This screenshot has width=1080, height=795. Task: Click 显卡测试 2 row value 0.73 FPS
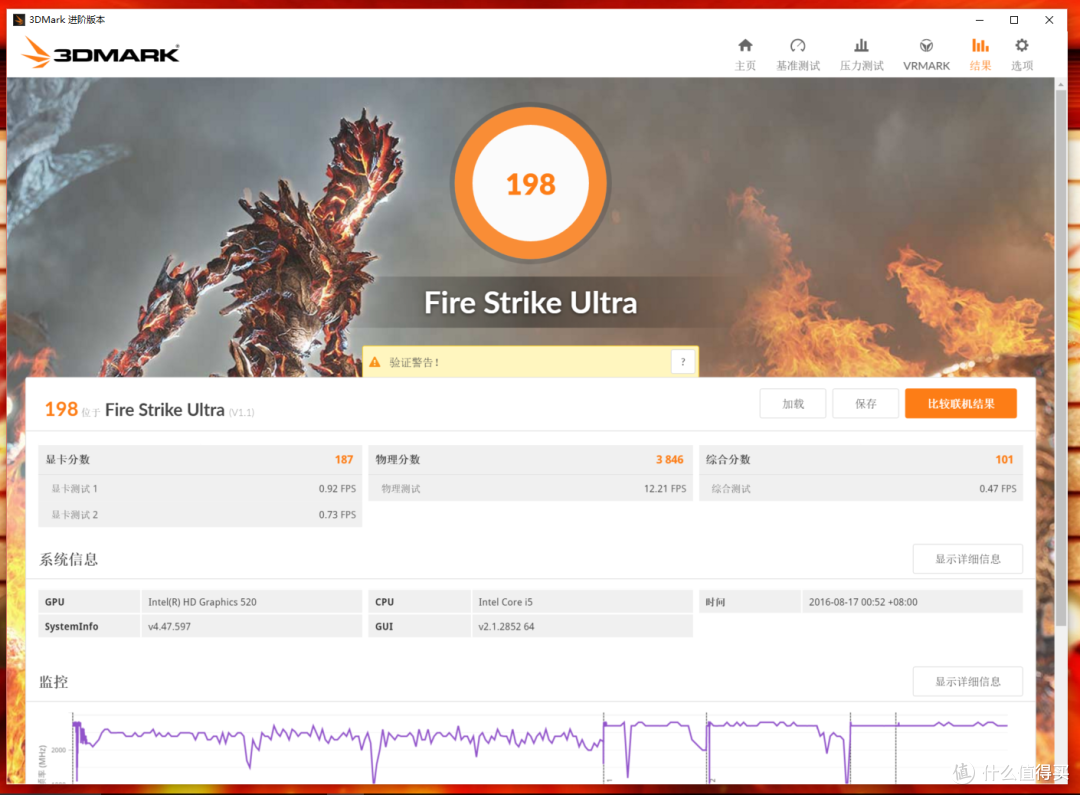point(338,515)
